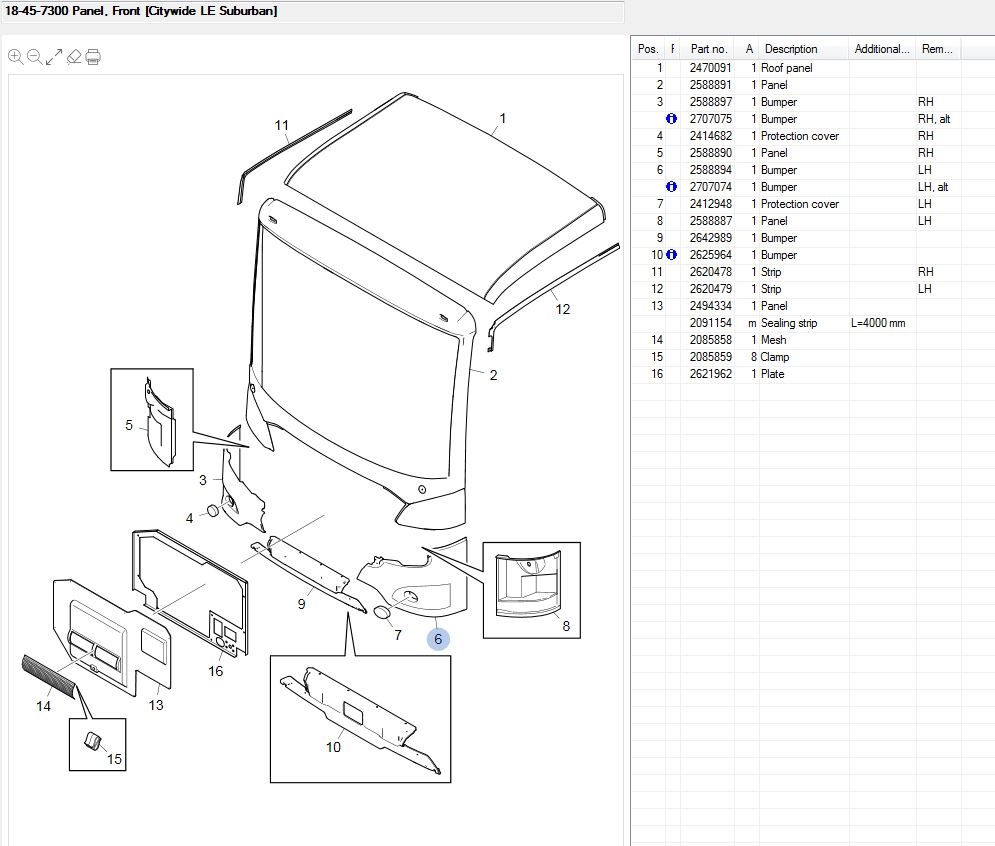Click the Rem... column header
This screenshot has height=846, width=995.
pos(937,49)
